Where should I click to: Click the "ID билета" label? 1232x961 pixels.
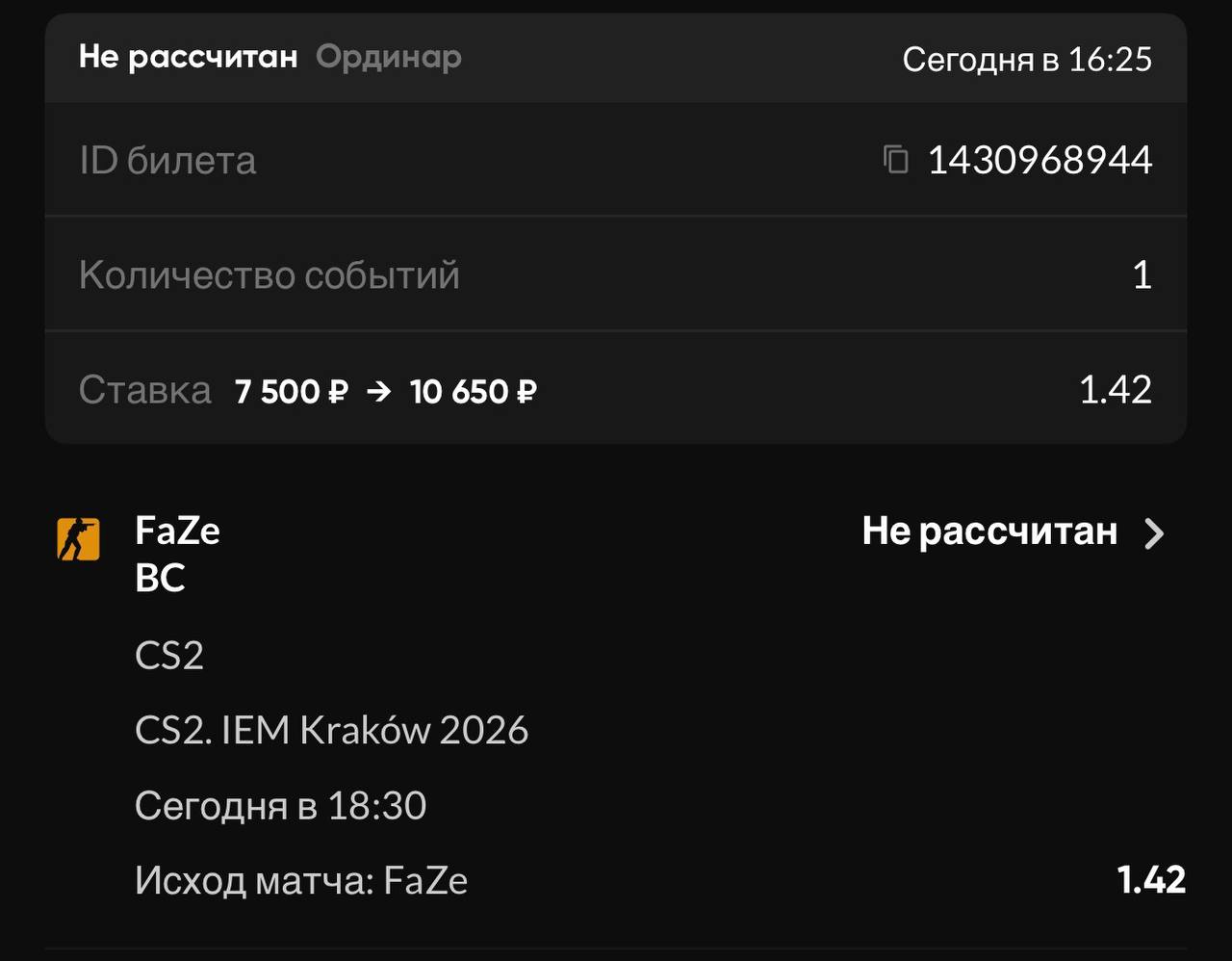(x=167, y=160)
